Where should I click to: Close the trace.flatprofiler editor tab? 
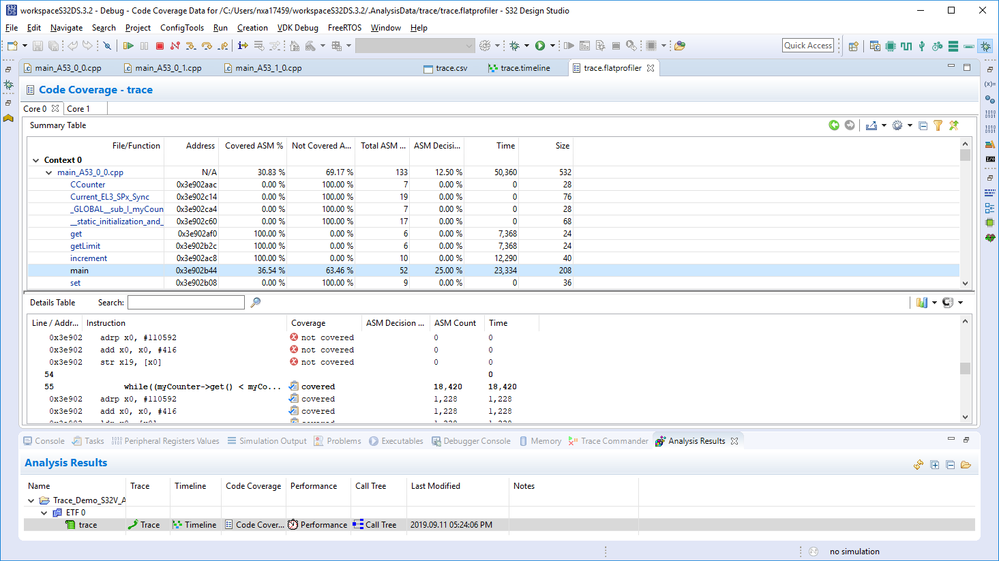click(650, 68)
